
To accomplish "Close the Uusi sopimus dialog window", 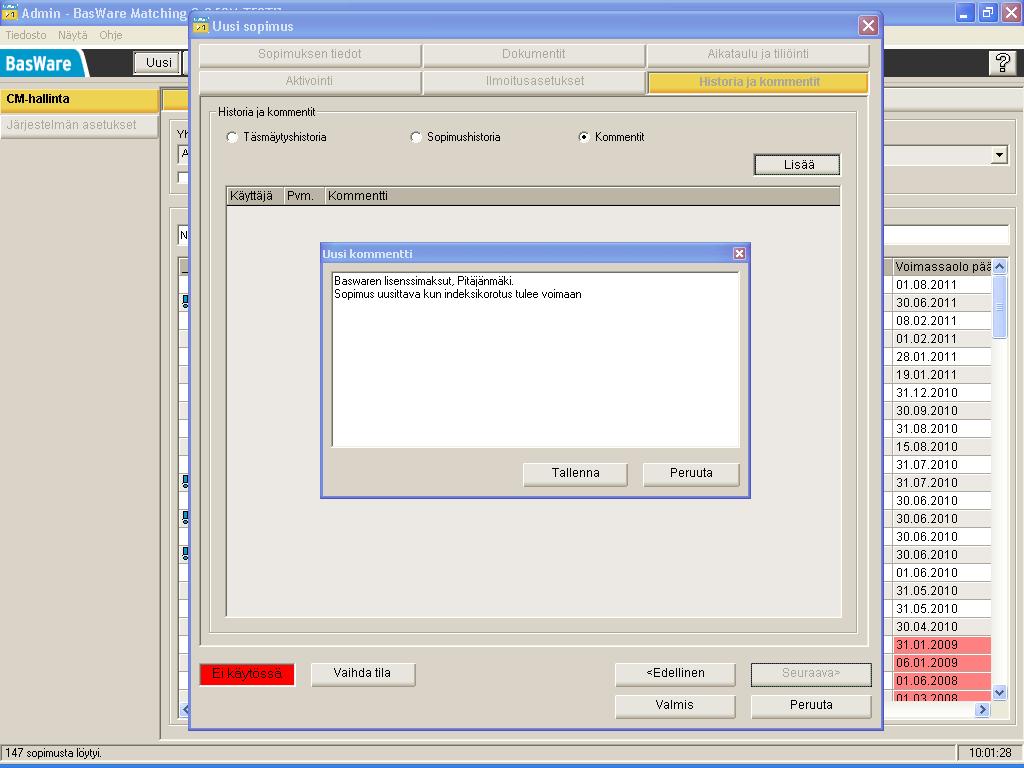I will (x=868, y=25).
